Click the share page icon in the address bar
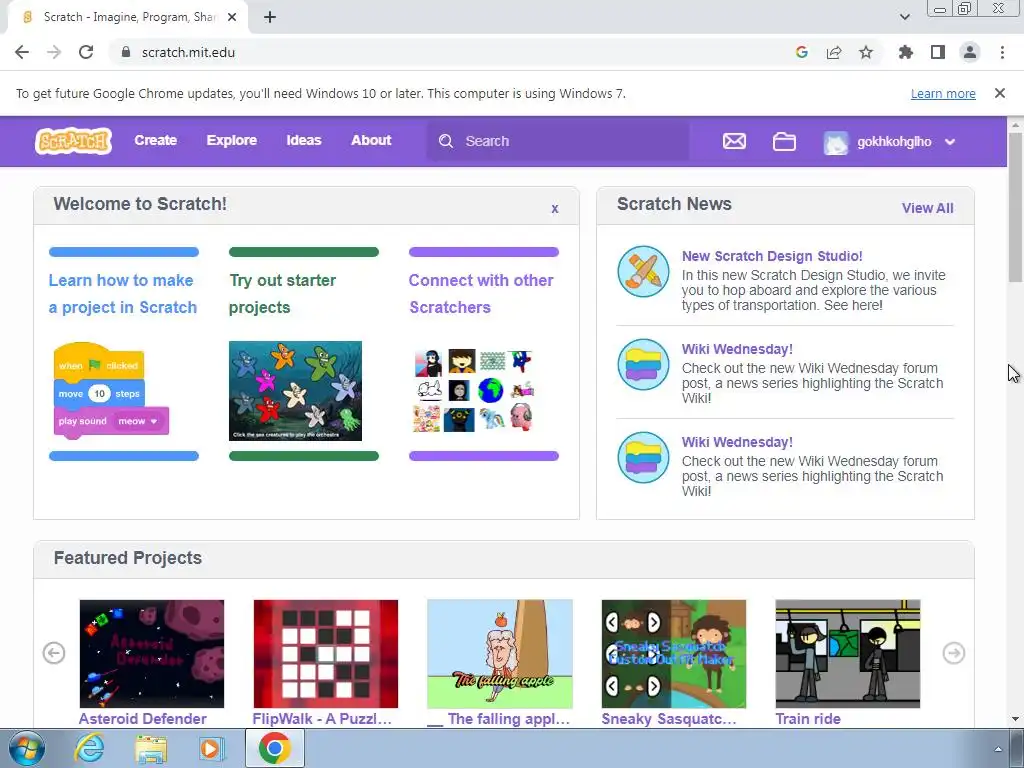This screenshot has height=768, width=1024. (834, 52)
